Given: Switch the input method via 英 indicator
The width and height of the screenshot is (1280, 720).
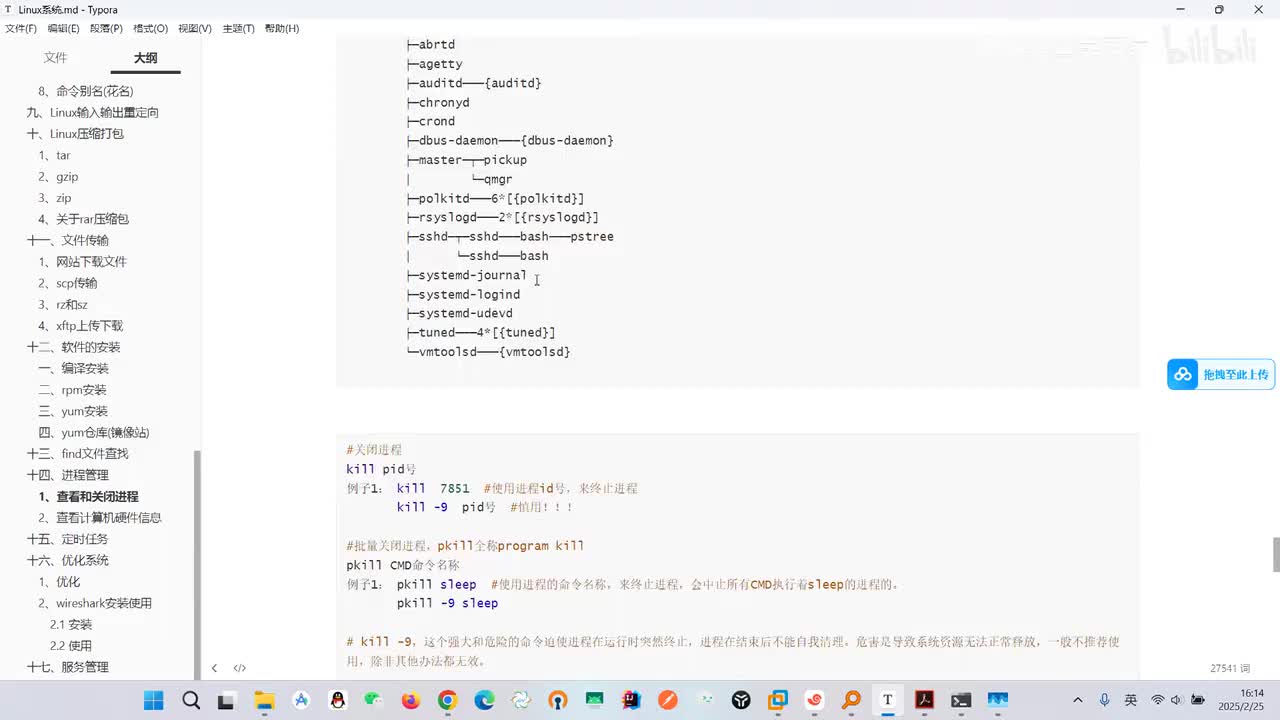Looking at the screenshot, I should pyautogui.click(x=1130, y=700).
